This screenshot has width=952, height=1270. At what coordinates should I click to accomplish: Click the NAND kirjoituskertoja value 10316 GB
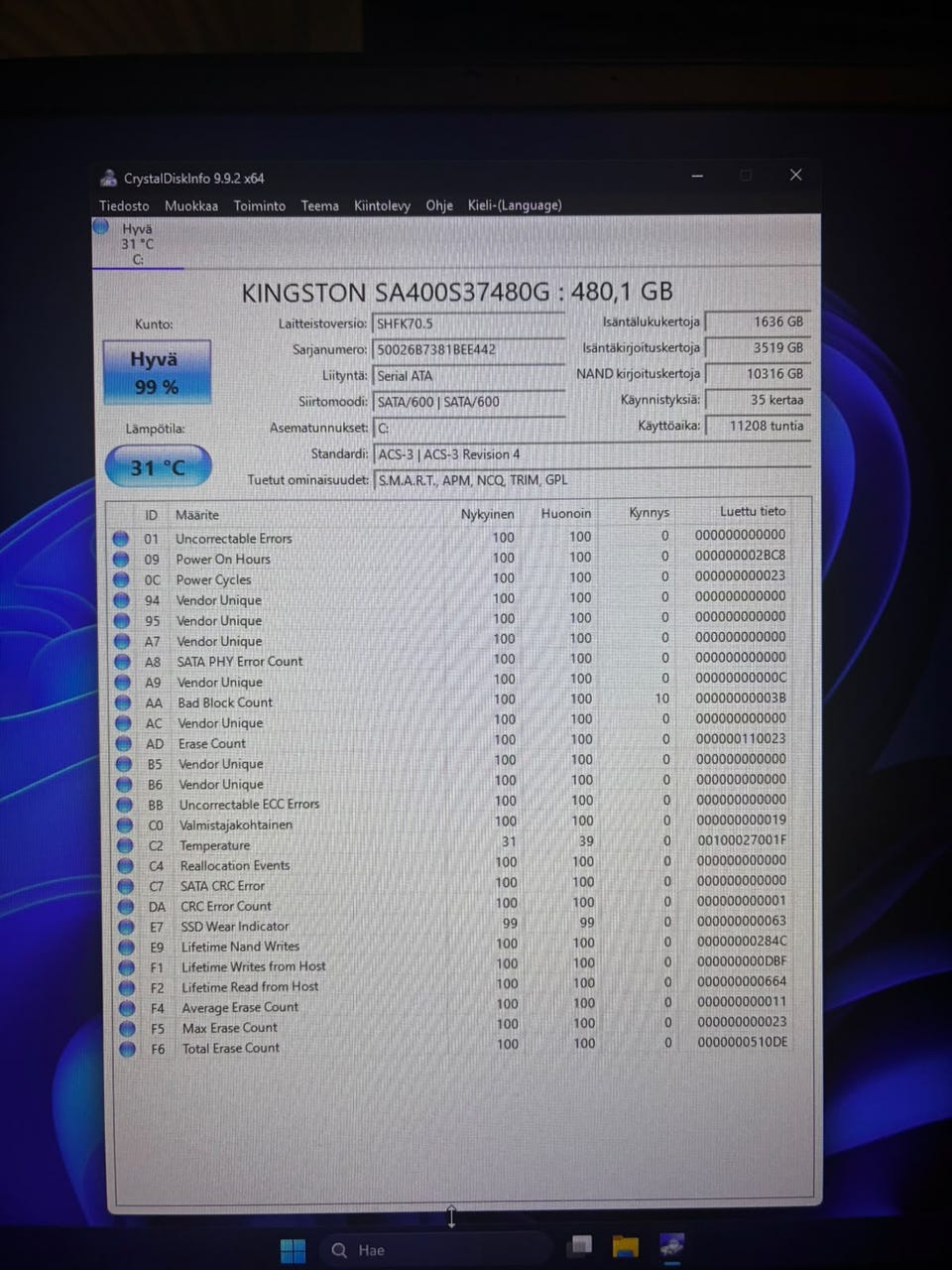pyautogui.click(x=758, y=374)
